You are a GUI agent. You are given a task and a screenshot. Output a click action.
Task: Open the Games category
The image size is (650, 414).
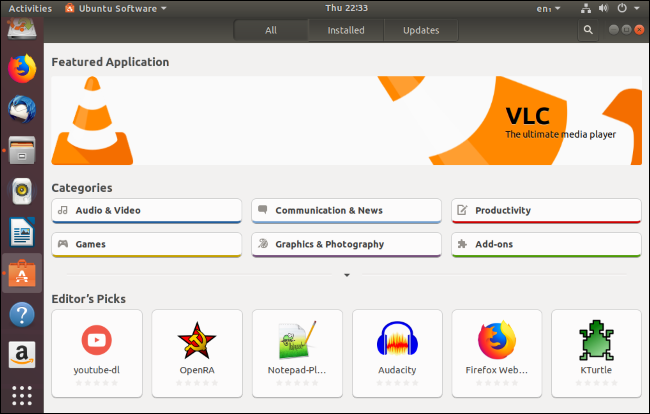pyautogui.click(x=146, y=244)
